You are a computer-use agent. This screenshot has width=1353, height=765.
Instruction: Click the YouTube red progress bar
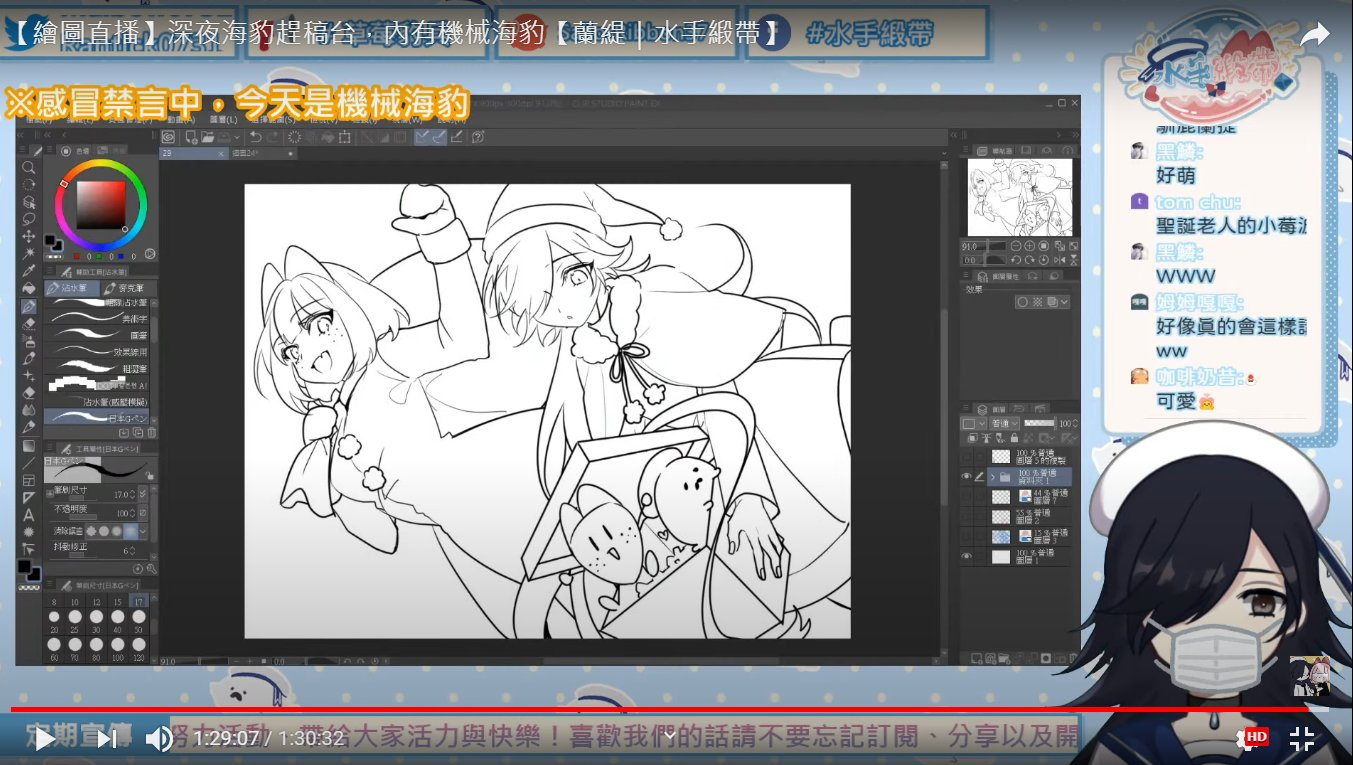click(660, 709)
